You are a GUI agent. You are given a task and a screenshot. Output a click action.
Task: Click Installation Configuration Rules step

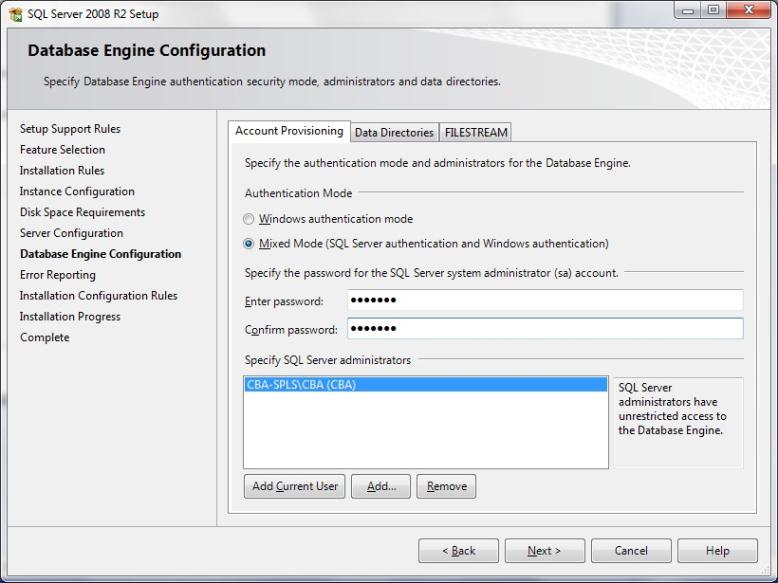pyautogui.click(x=98, y=296)
